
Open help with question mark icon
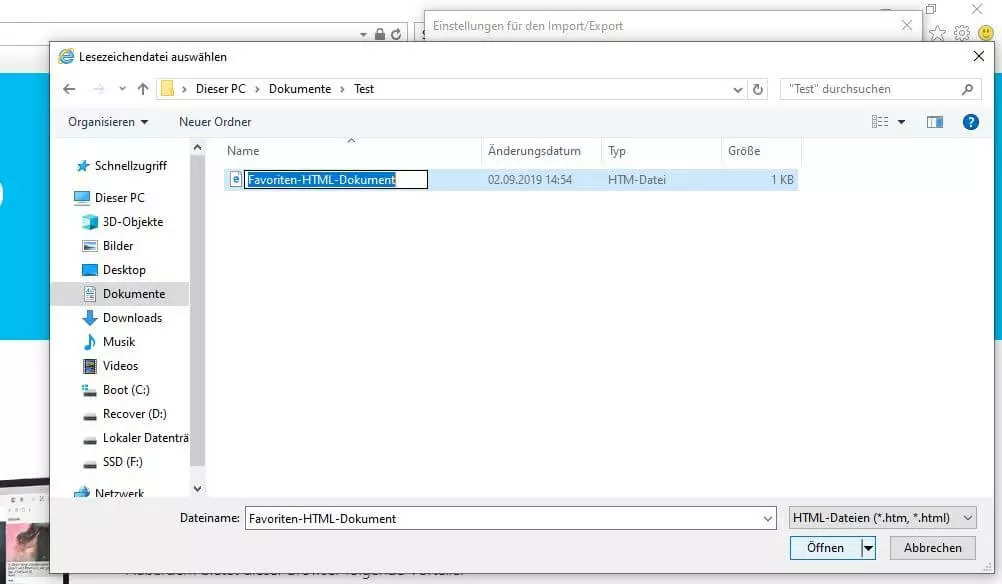(x=970, y=121)
